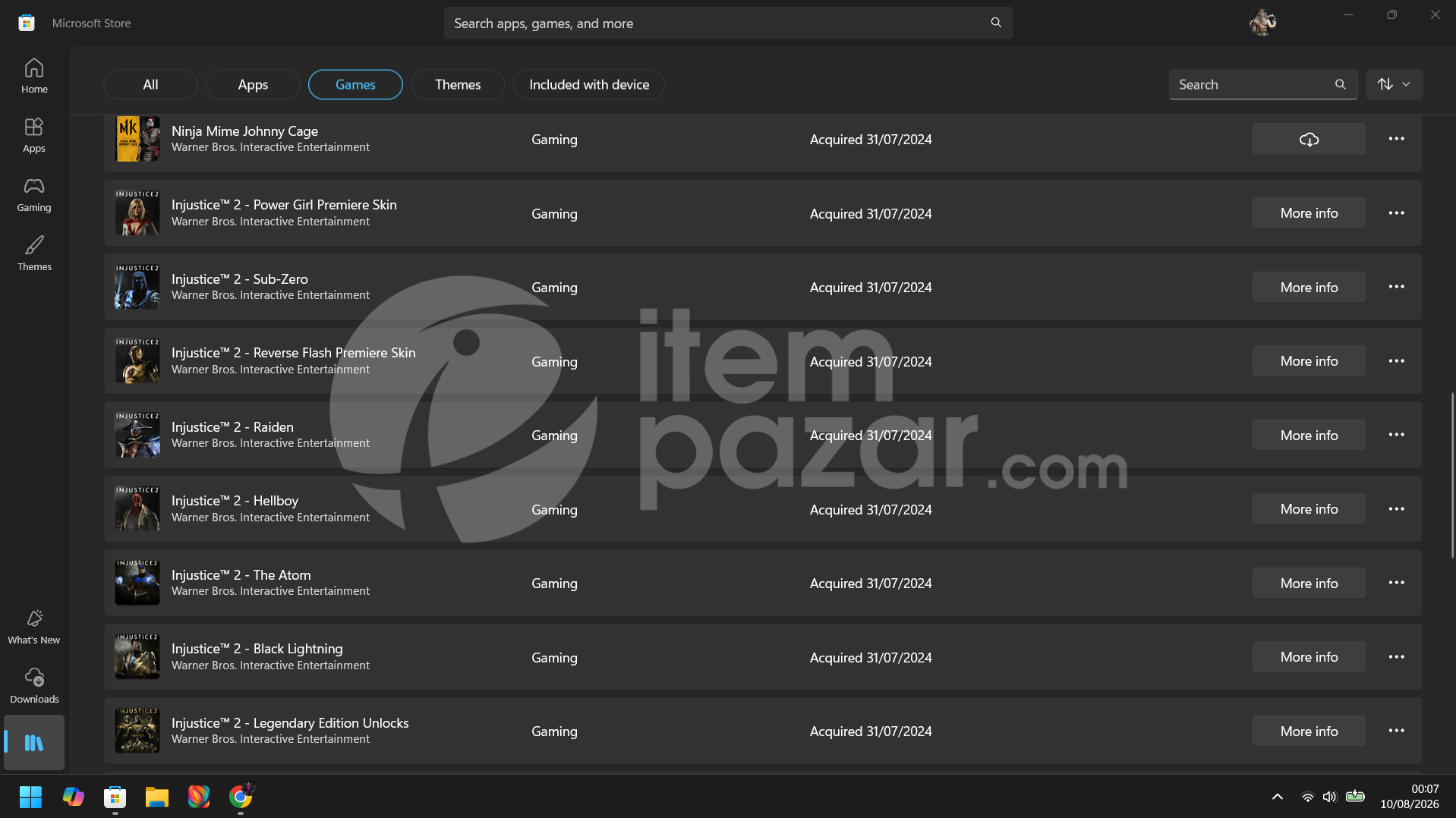Open Downloads in the sidebar
This screenshot has width=1456, height=818.
(34, 686)
